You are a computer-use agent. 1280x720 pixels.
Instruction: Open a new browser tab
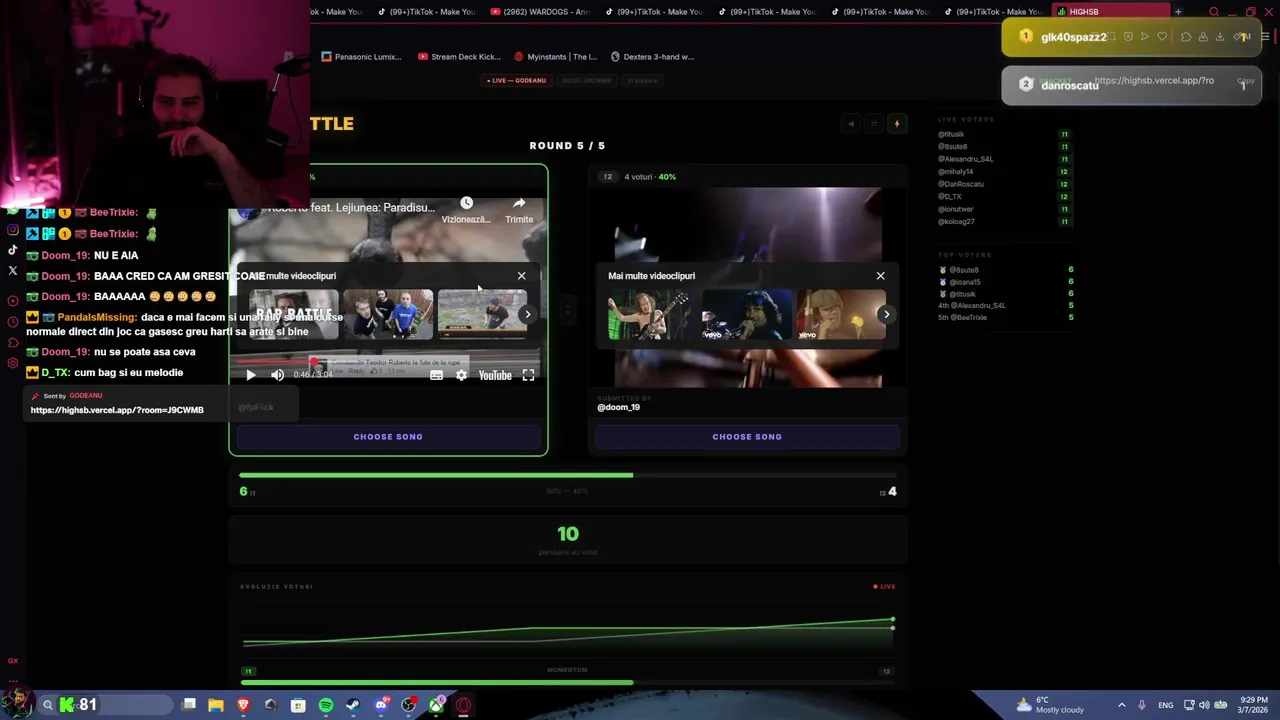[x=1178, y=12]
